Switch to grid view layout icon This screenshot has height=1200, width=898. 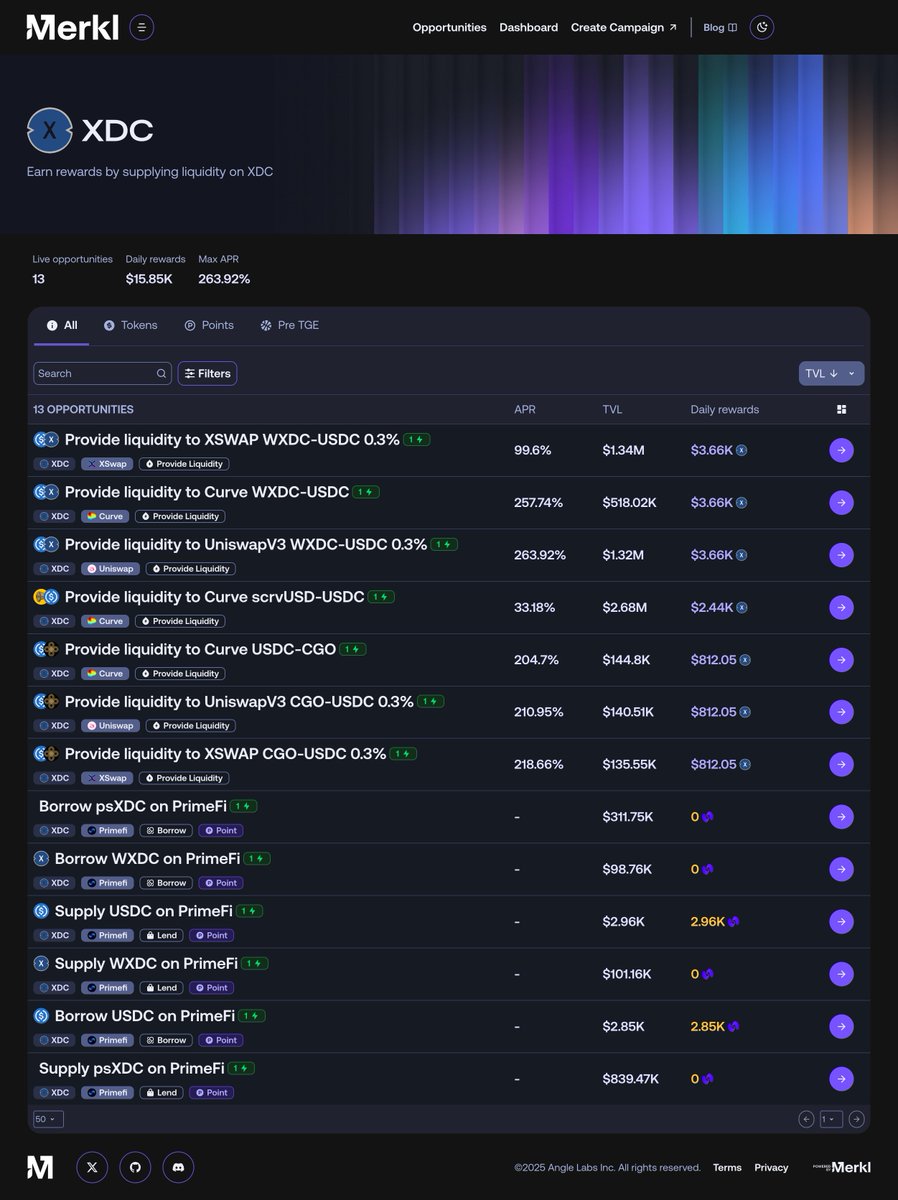(842, 409)
